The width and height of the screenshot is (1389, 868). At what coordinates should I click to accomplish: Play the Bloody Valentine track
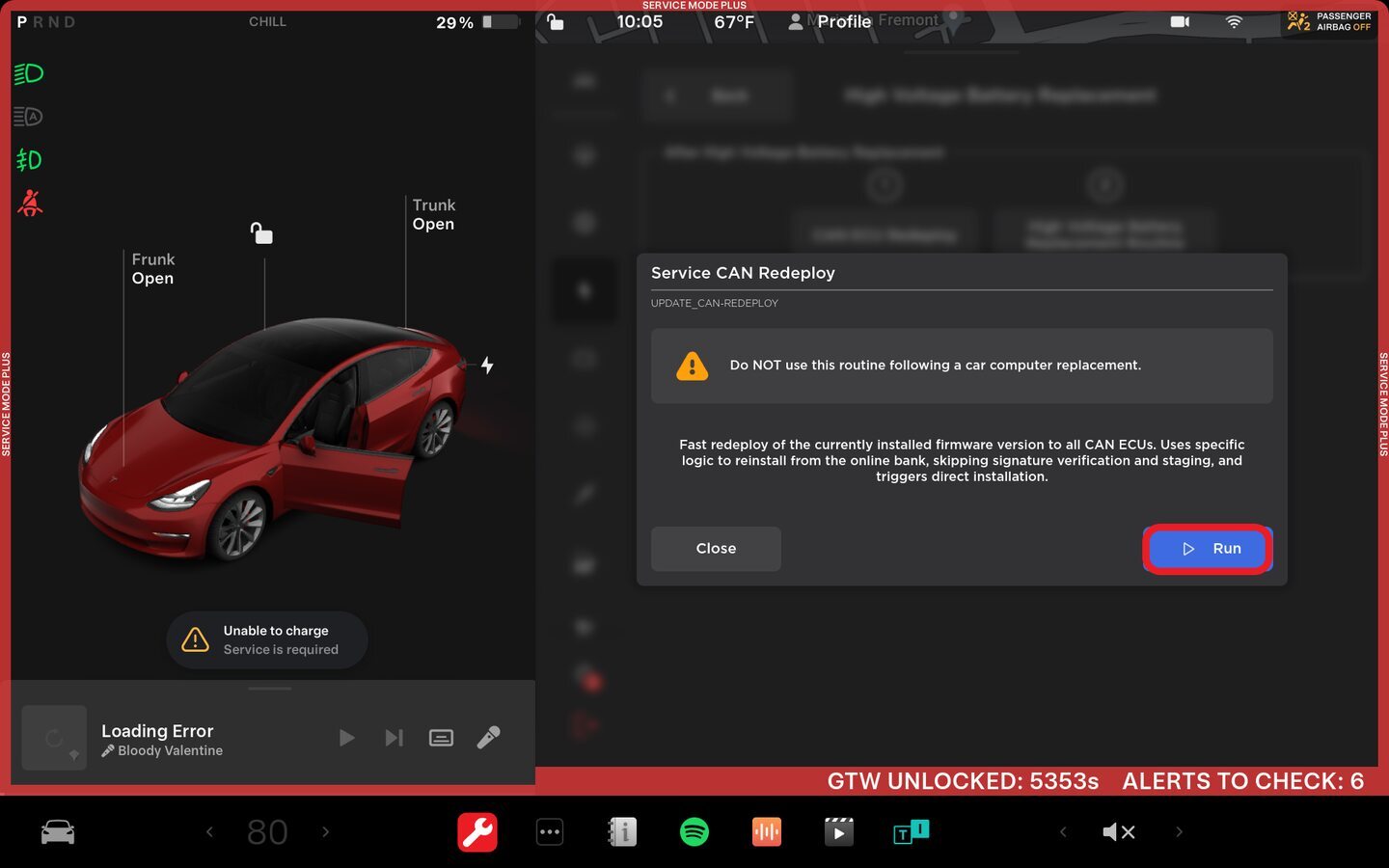(x=346, y=738)
